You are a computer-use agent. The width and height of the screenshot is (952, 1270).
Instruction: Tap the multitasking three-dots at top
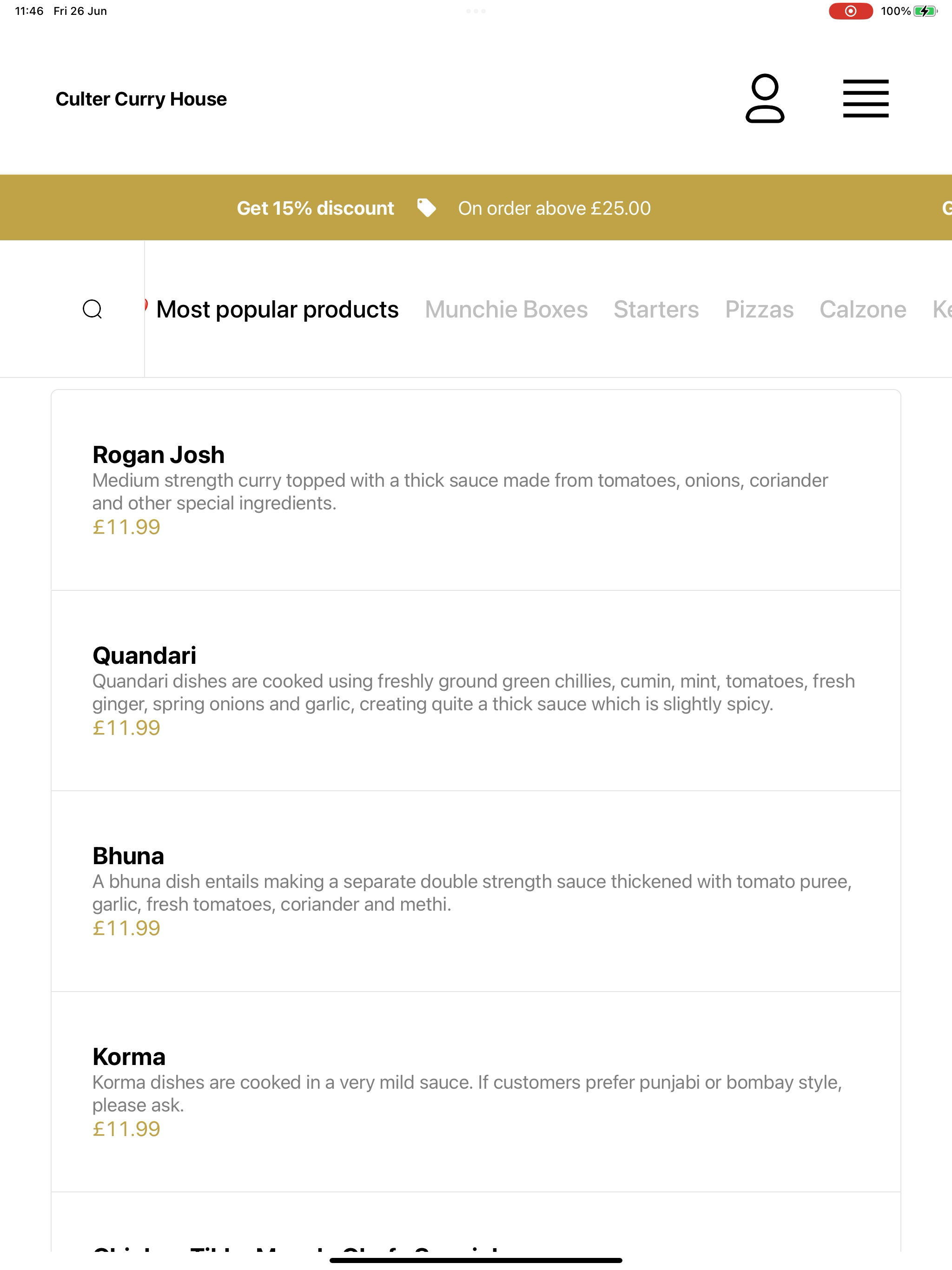click(476, 11)
